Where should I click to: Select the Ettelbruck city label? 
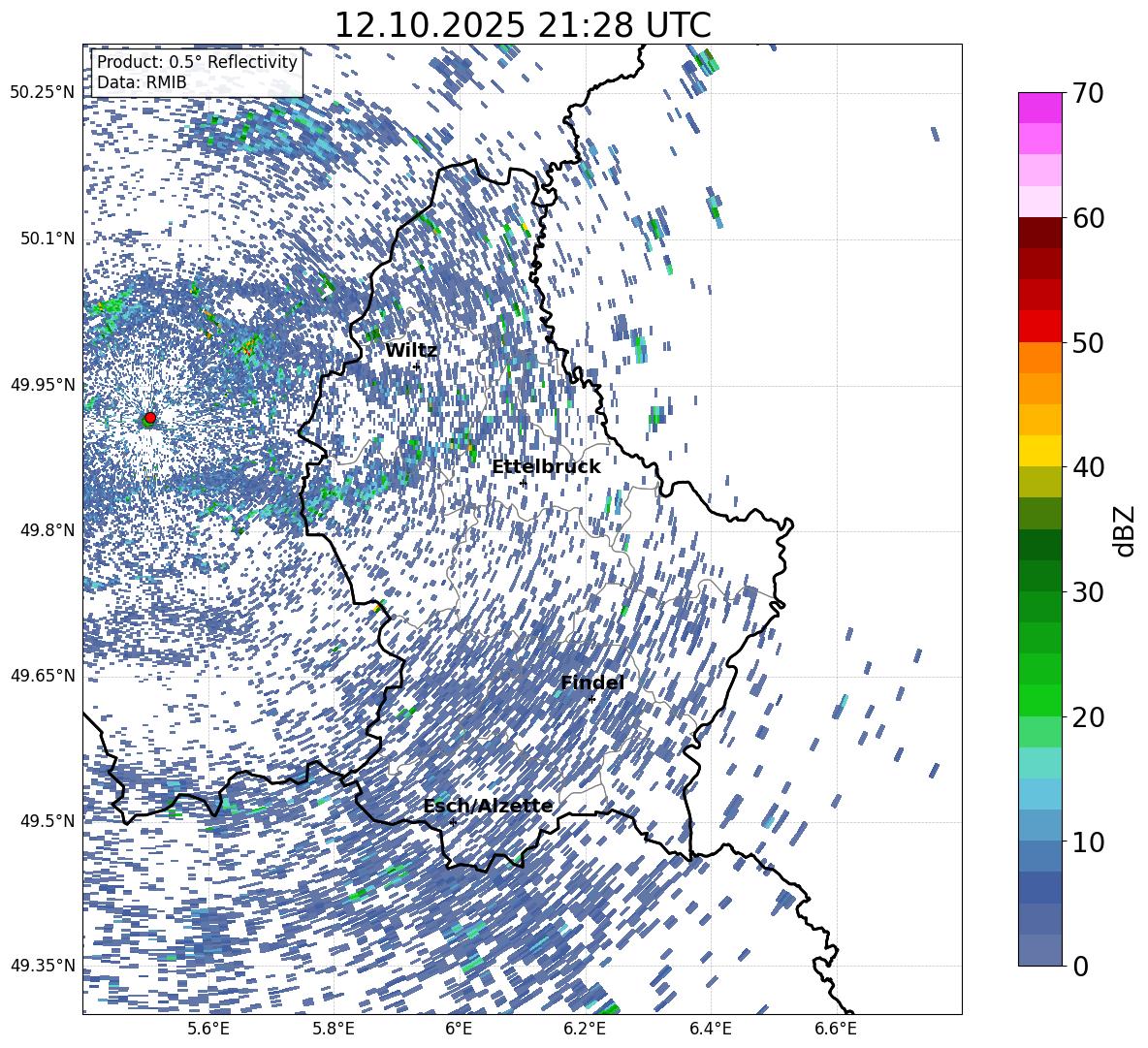[x=546, y=467]
